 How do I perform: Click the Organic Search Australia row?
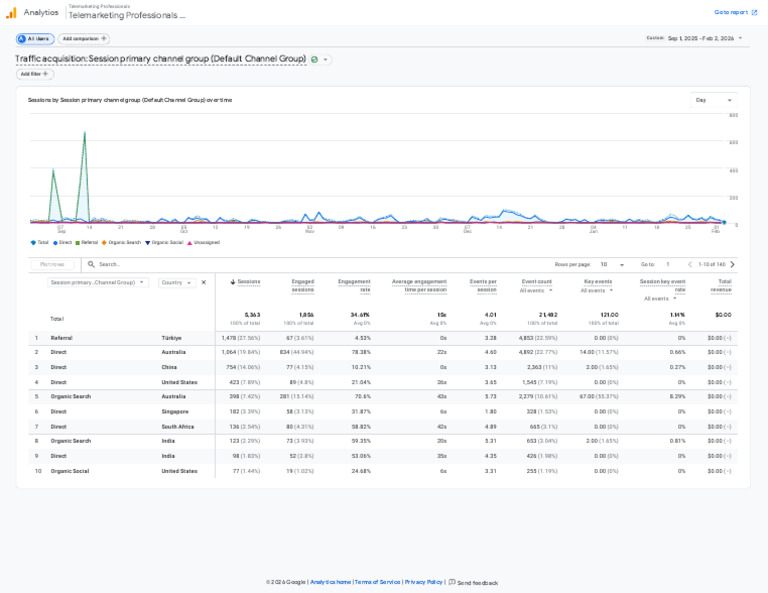pyautogui.click(x=383, y=397)
